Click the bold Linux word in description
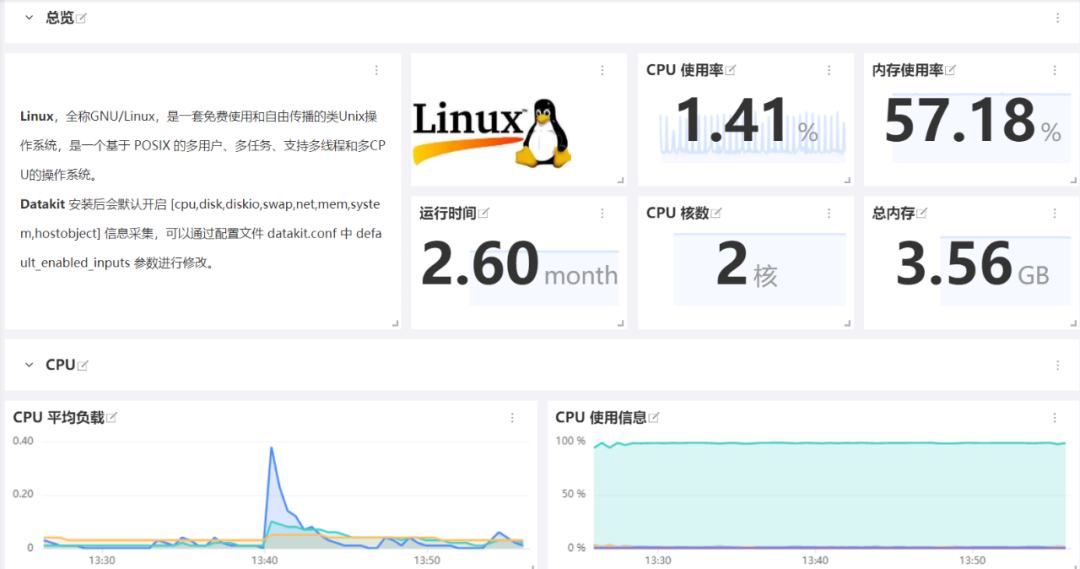Image resolution: width=1080 pixels, height=569 pixels. coord(37,116)
